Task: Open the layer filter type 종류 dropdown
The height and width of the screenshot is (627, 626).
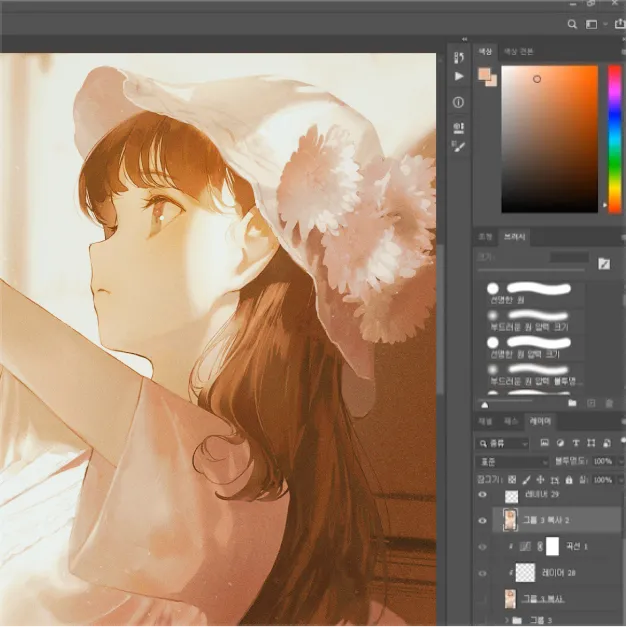Action: (502, 443)
